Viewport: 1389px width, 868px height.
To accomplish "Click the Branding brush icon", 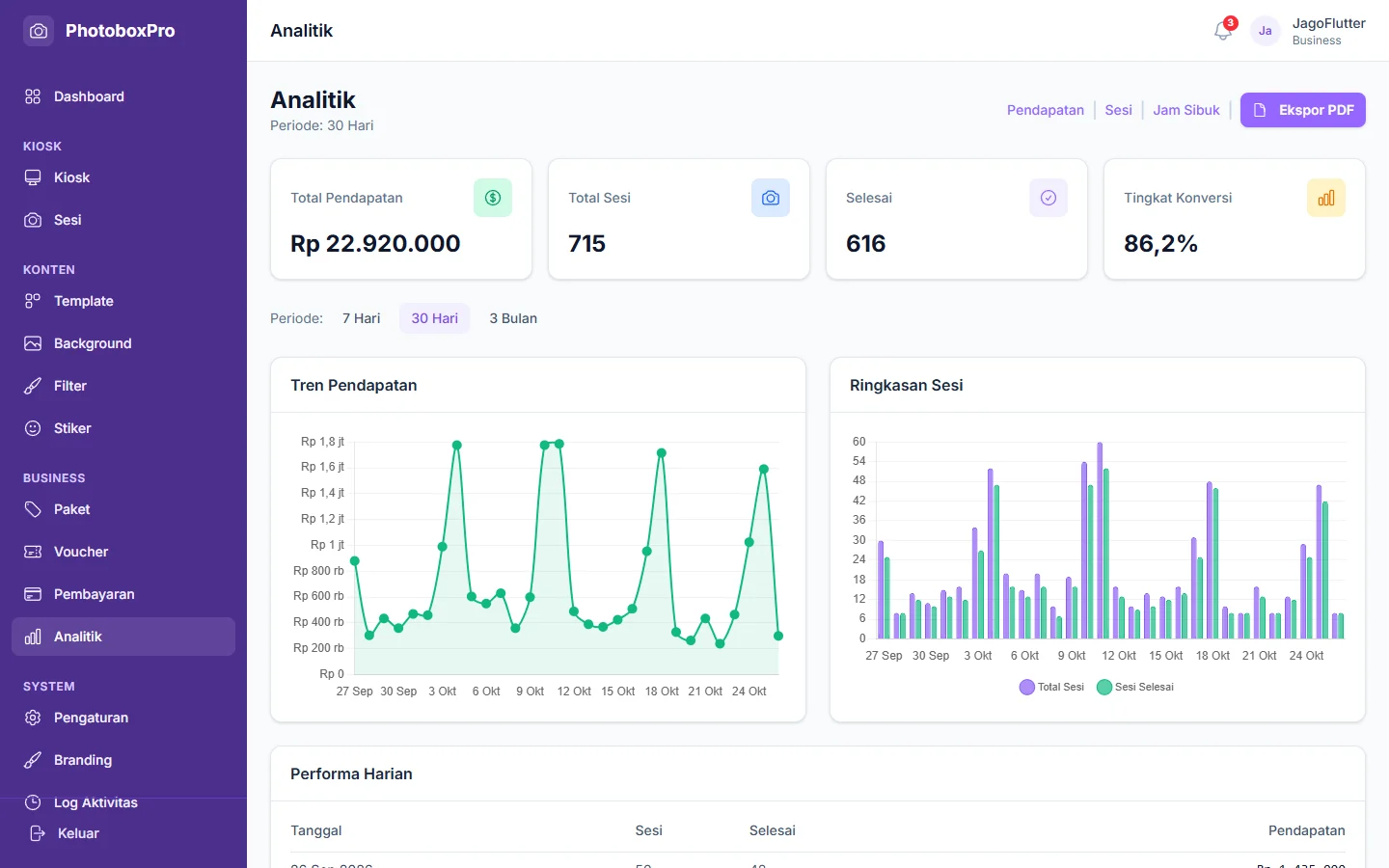I will (33, 760).
